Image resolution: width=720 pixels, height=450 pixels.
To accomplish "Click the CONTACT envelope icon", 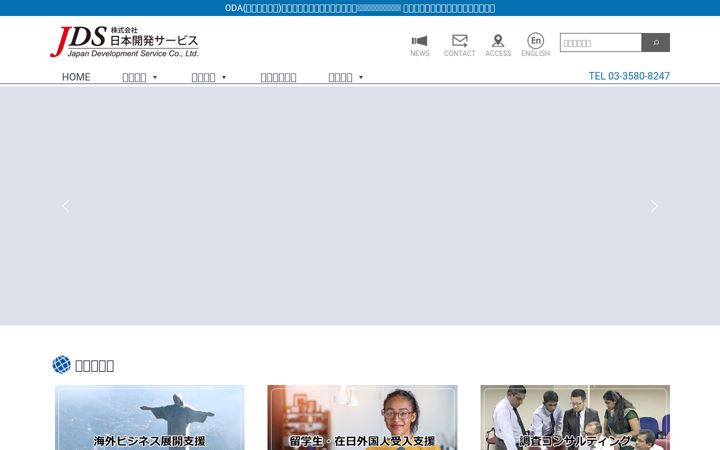I will coord(459,45).
